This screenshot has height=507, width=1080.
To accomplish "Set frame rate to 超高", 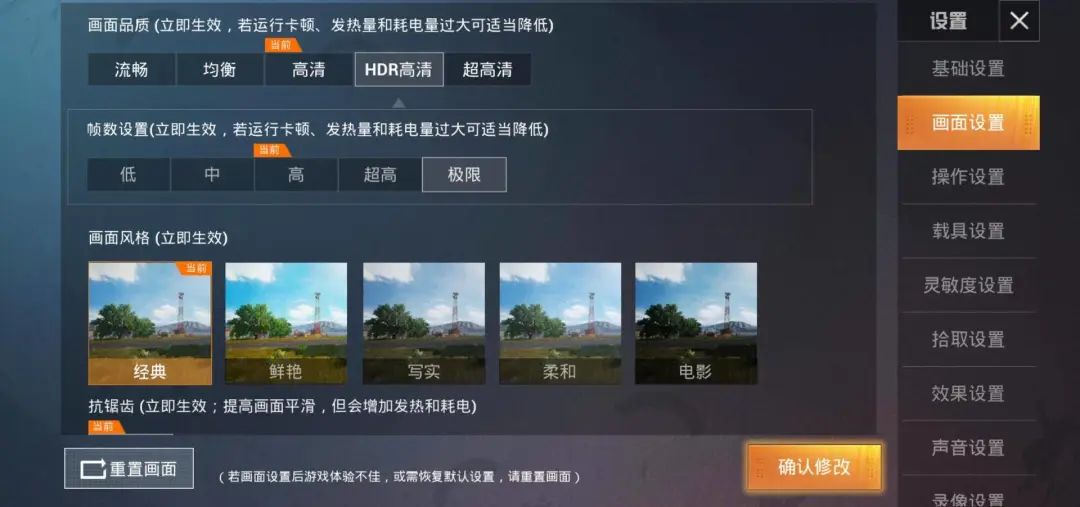I will coord(380,174).
